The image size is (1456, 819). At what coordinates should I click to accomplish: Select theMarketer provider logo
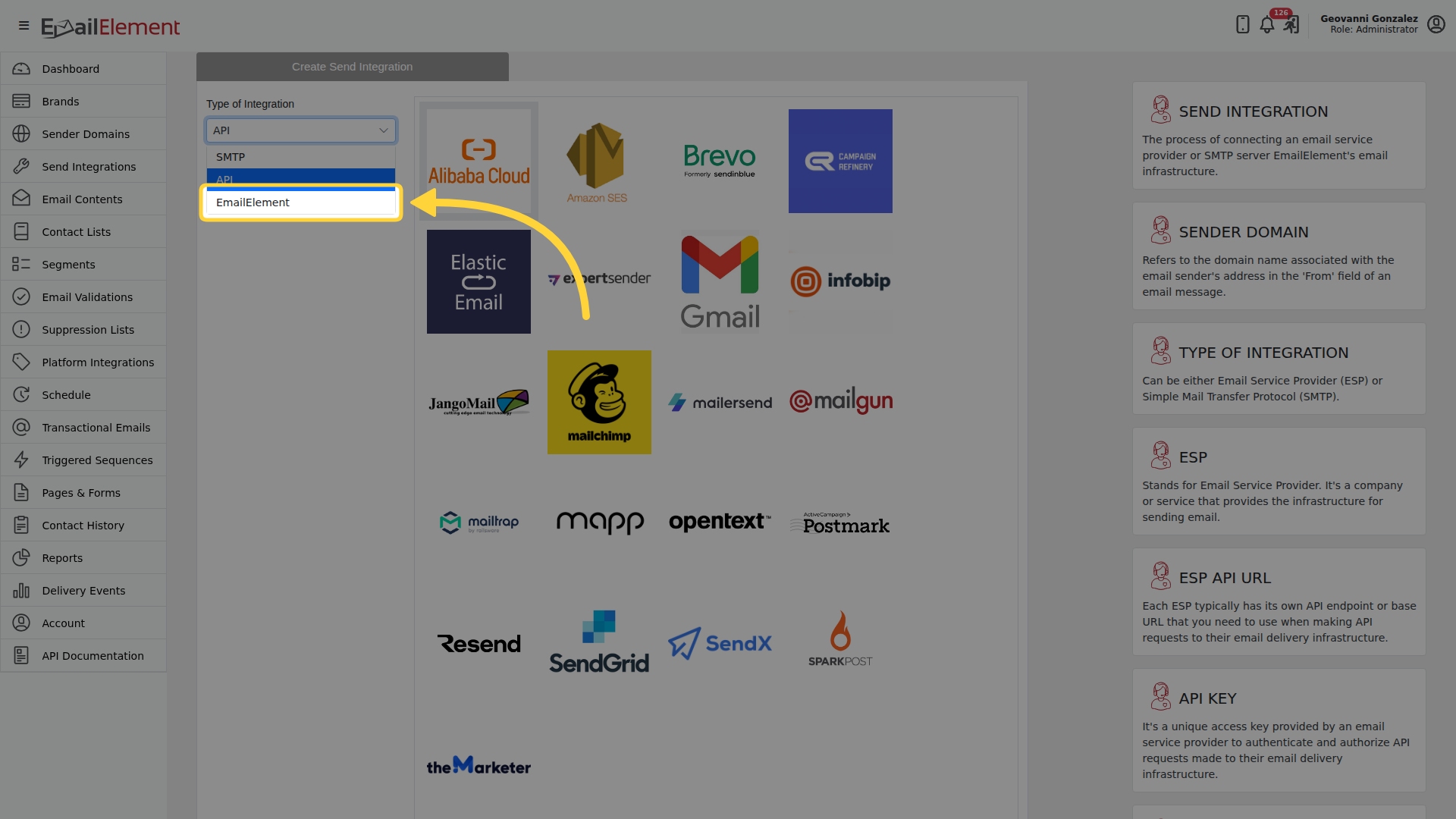tap(479, 765)
